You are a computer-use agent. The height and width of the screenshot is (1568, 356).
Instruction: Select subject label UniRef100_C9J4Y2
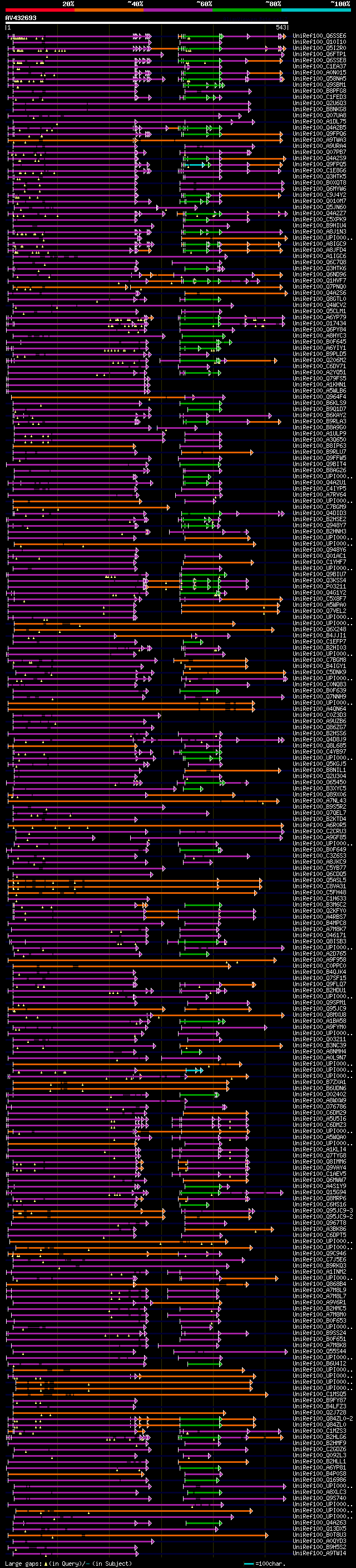[x=319, y=195]
